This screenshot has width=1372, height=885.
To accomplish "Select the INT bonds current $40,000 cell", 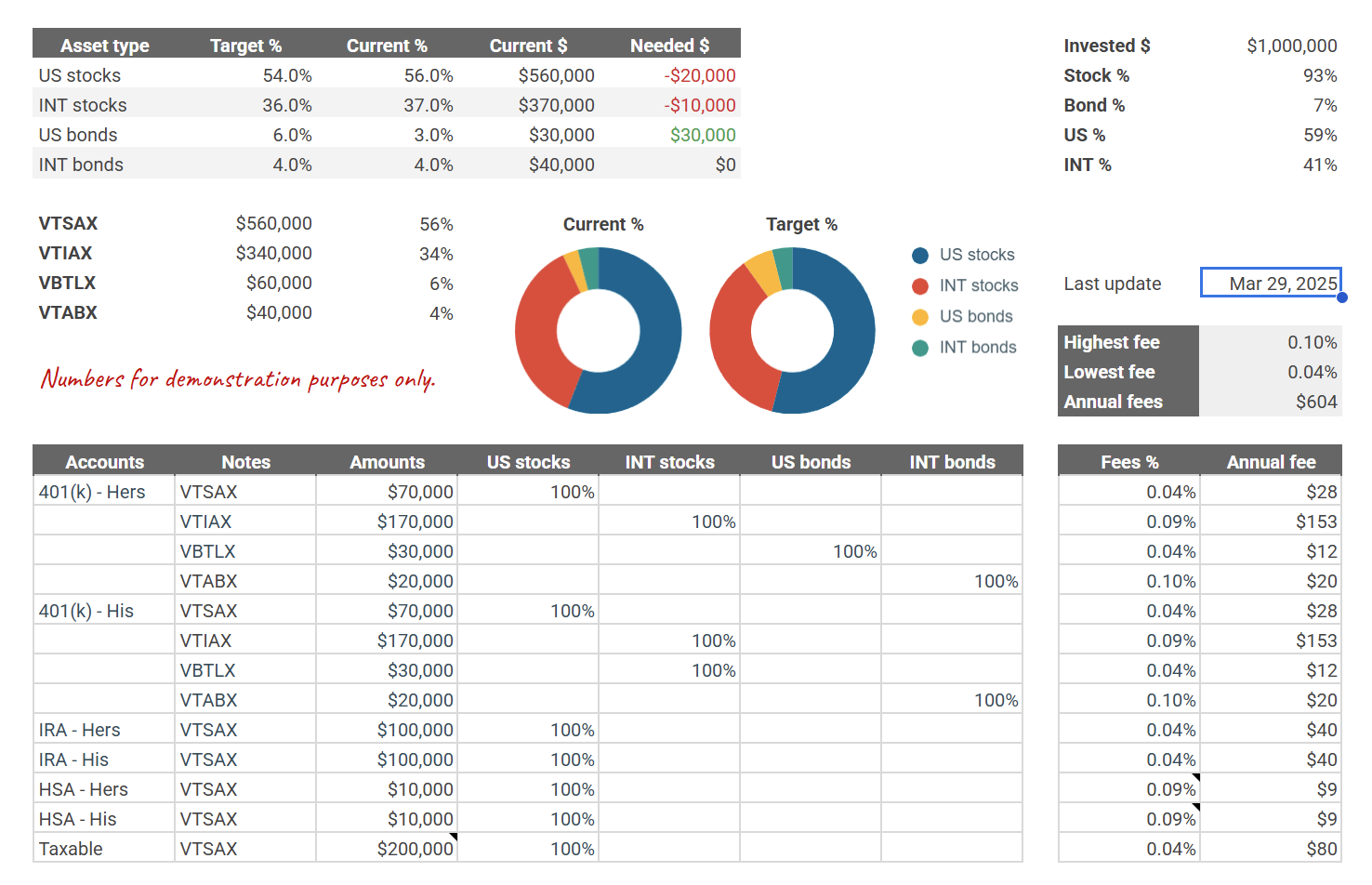I will coord(528,165).
